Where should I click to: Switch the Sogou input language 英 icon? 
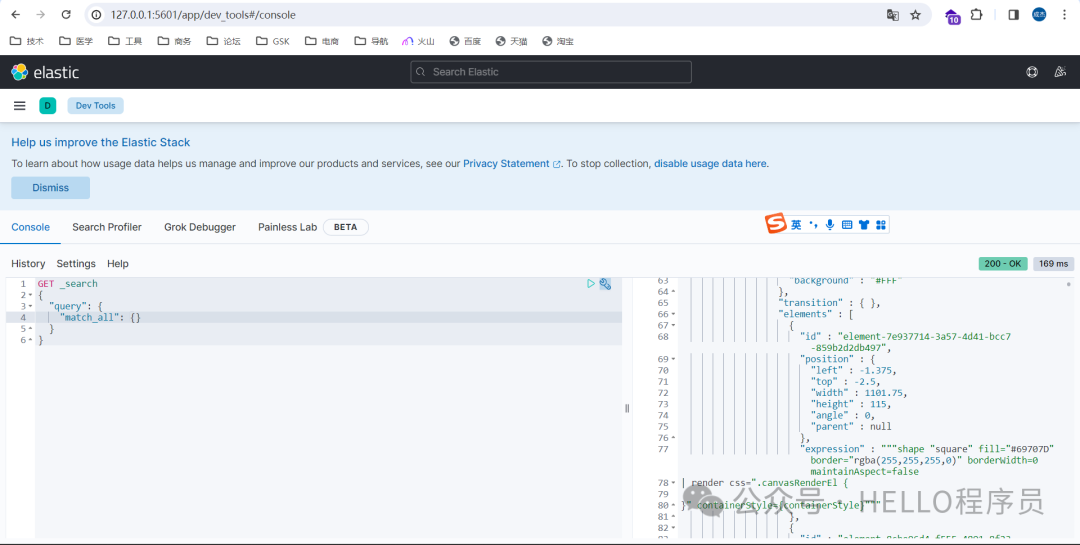tap(796, 225)
